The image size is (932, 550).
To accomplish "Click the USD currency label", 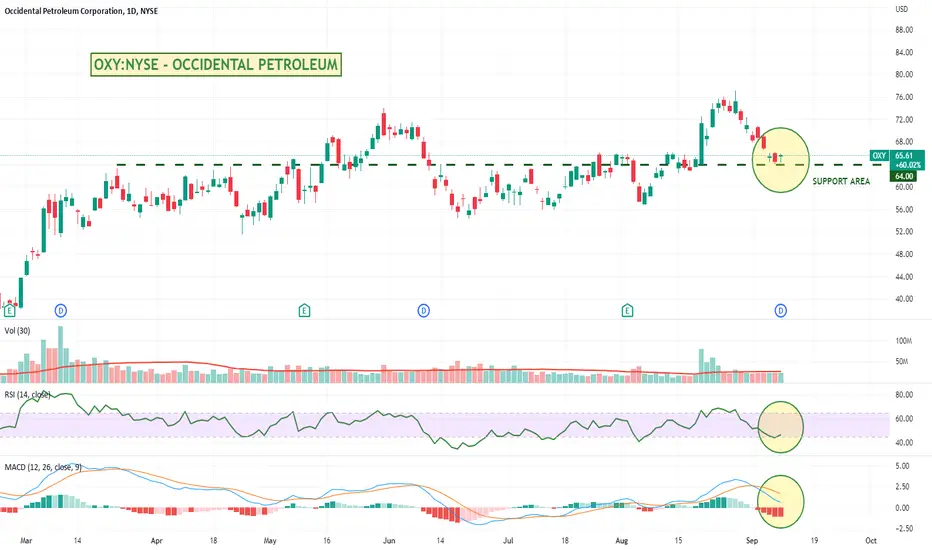I will coord(902,9).
